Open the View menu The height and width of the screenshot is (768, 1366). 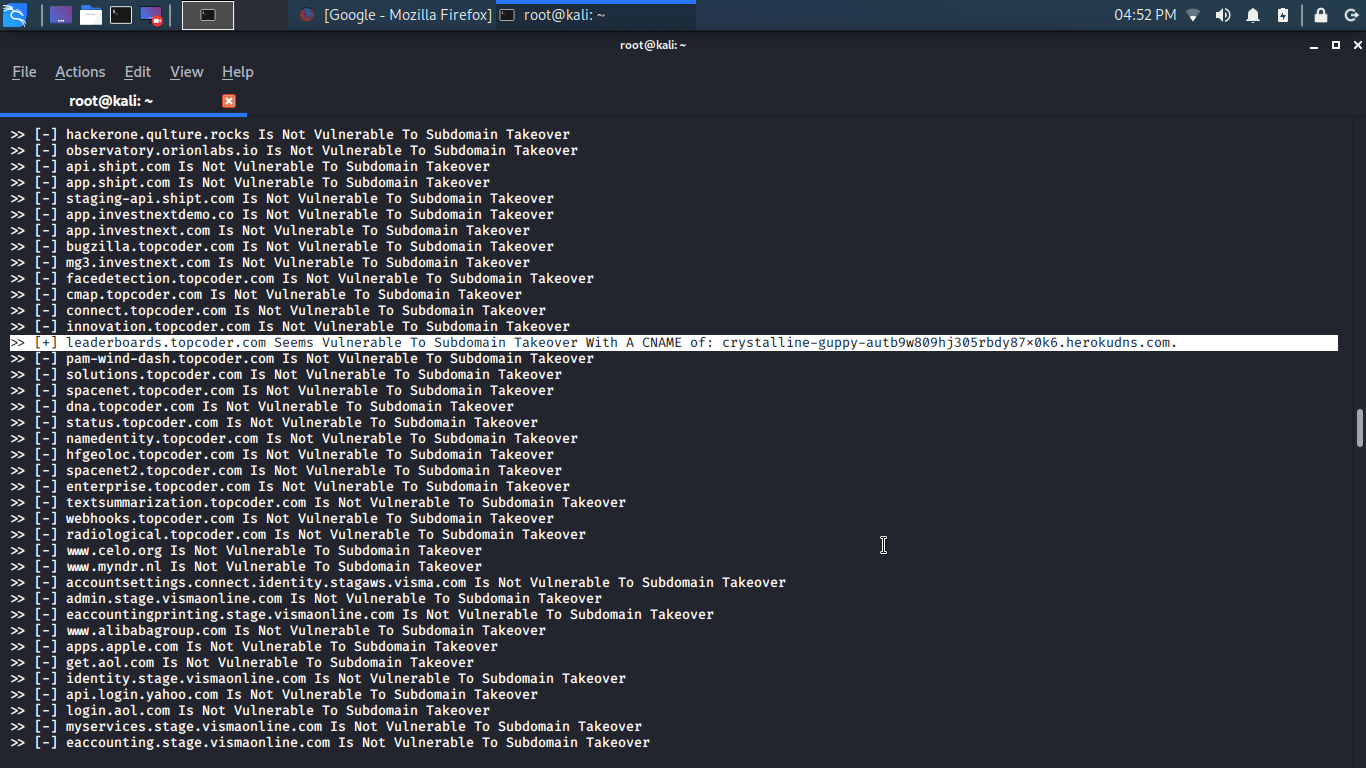(186, 72)
